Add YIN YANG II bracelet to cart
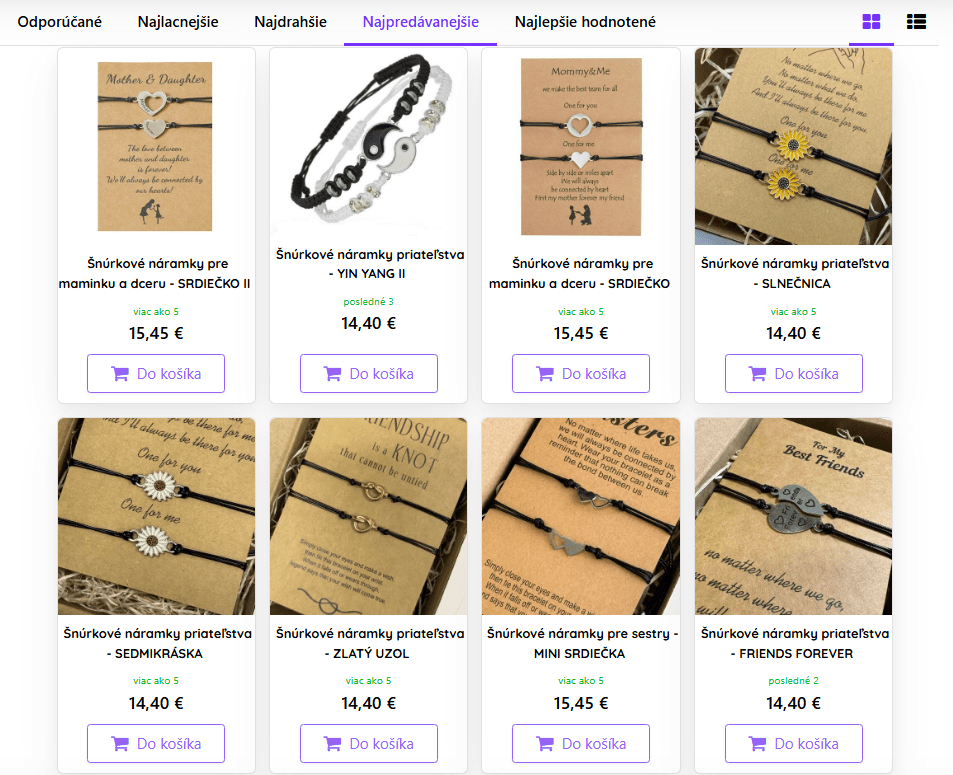The image size is (953, 775). [369, 373]
